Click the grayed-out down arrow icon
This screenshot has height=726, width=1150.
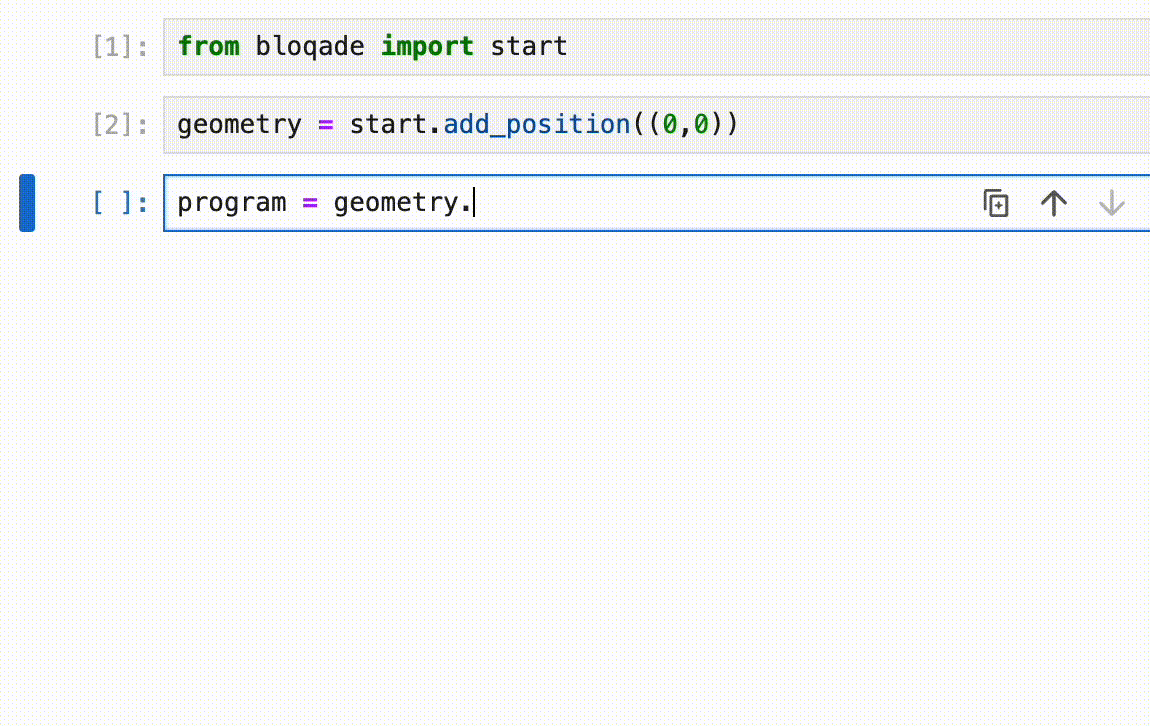(x=1111, y=202)
